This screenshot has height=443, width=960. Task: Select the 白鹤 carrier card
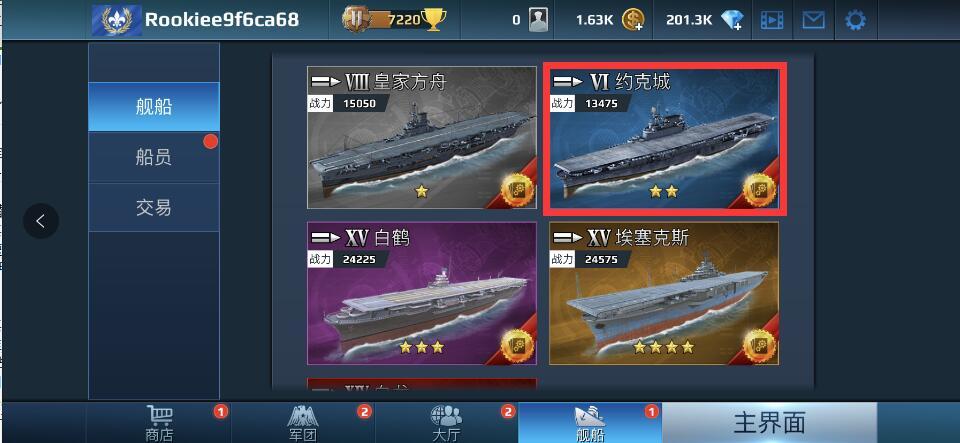422,293
